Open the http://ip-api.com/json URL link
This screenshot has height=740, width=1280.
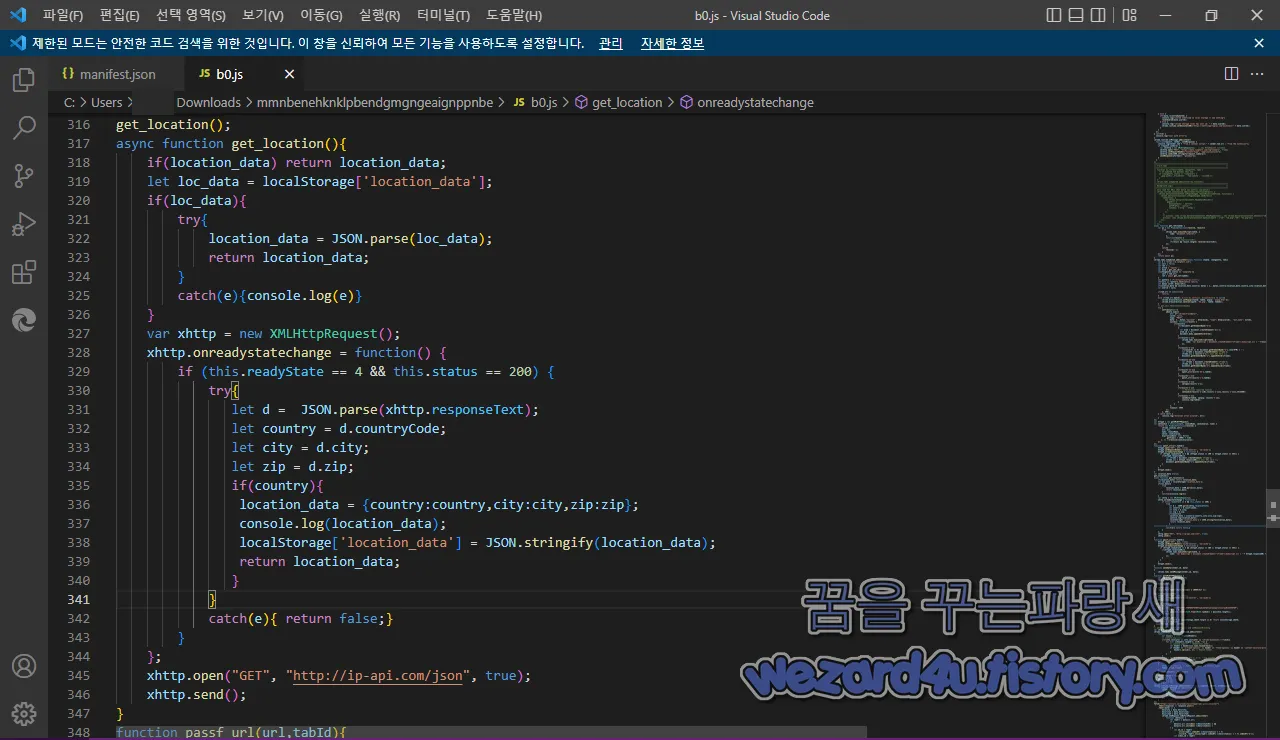pos(378,676)
